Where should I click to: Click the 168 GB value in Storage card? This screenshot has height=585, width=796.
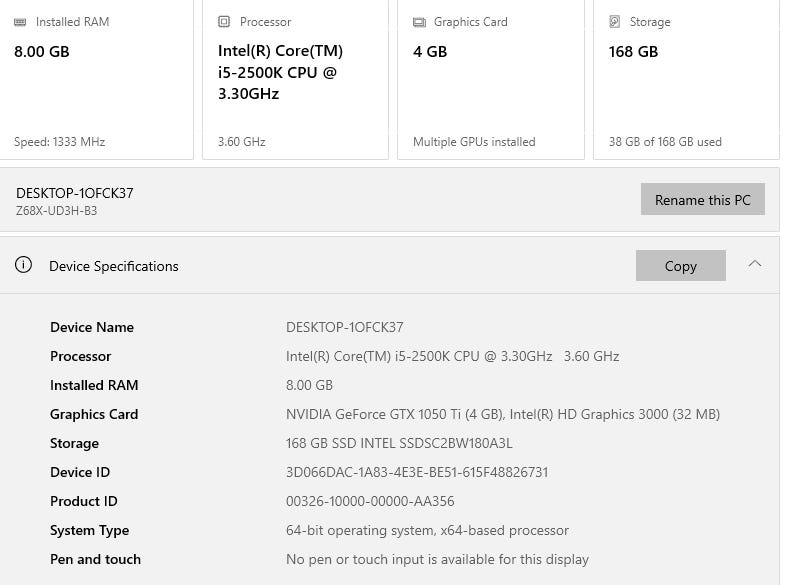click(633, 51)
